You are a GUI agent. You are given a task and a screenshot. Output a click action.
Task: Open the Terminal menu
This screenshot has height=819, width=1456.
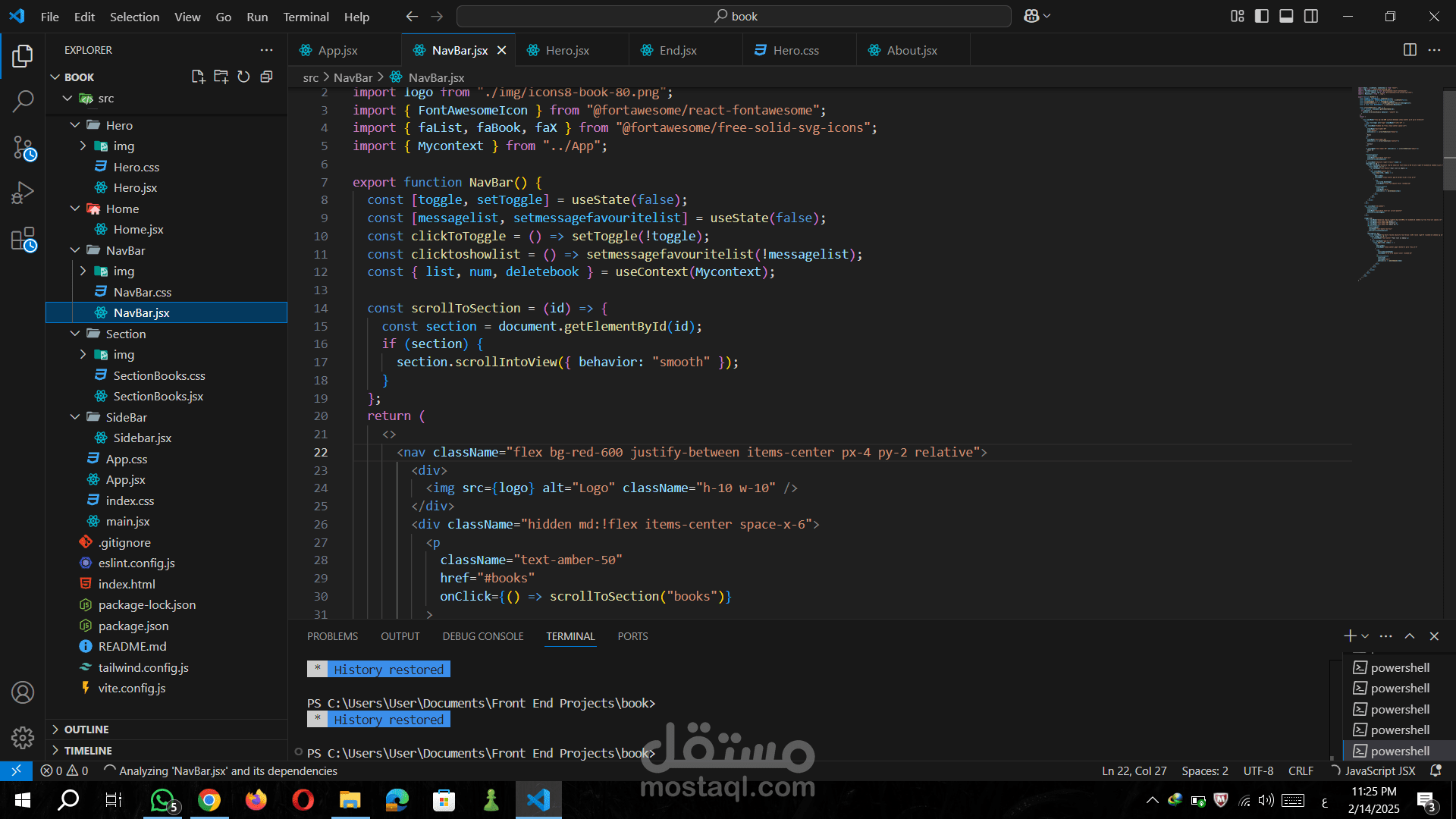tap(306, 17)
